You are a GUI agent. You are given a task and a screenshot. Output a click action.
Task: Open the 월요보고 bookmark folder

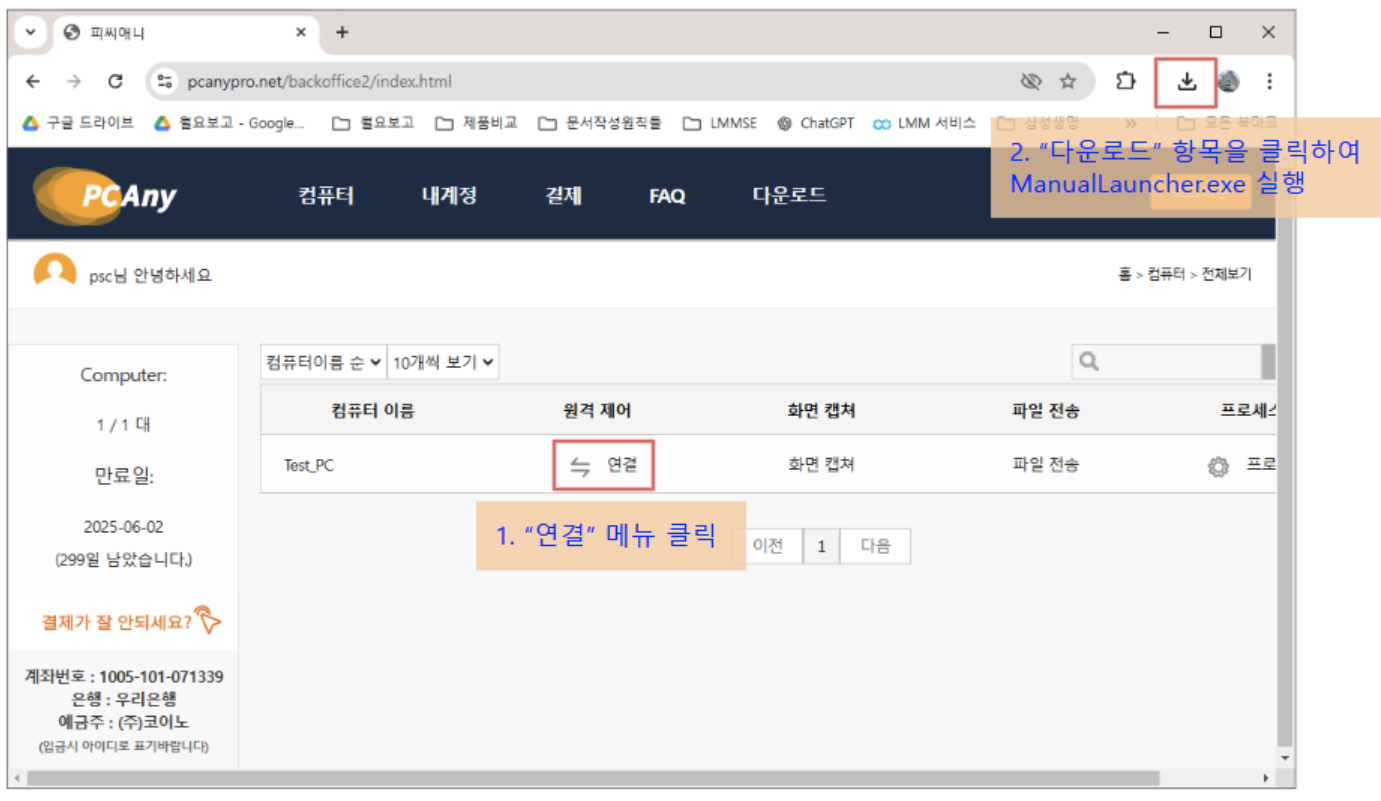point(373,123)
